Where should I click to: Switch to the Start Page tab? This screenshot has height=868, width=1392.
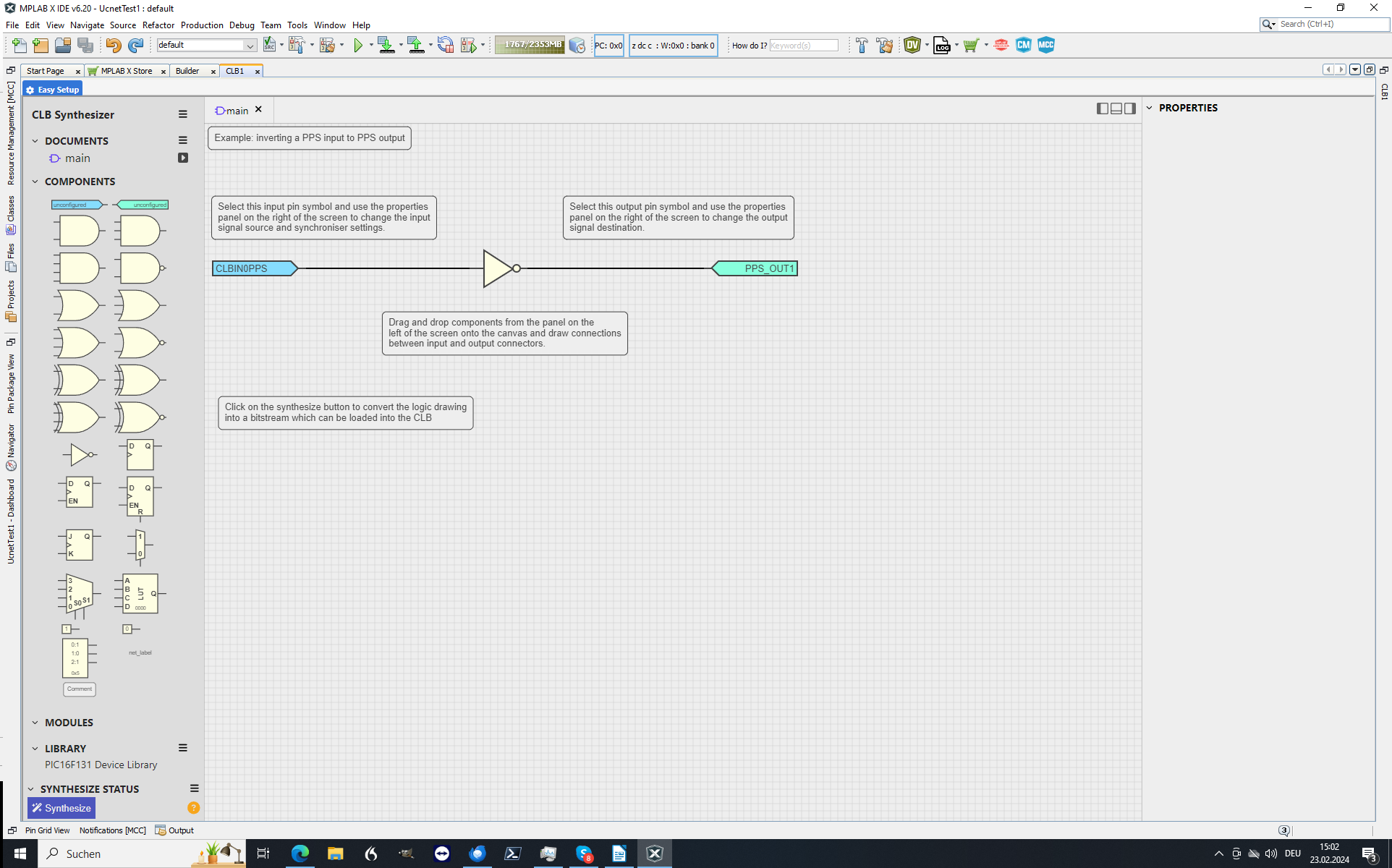[46, 71]
